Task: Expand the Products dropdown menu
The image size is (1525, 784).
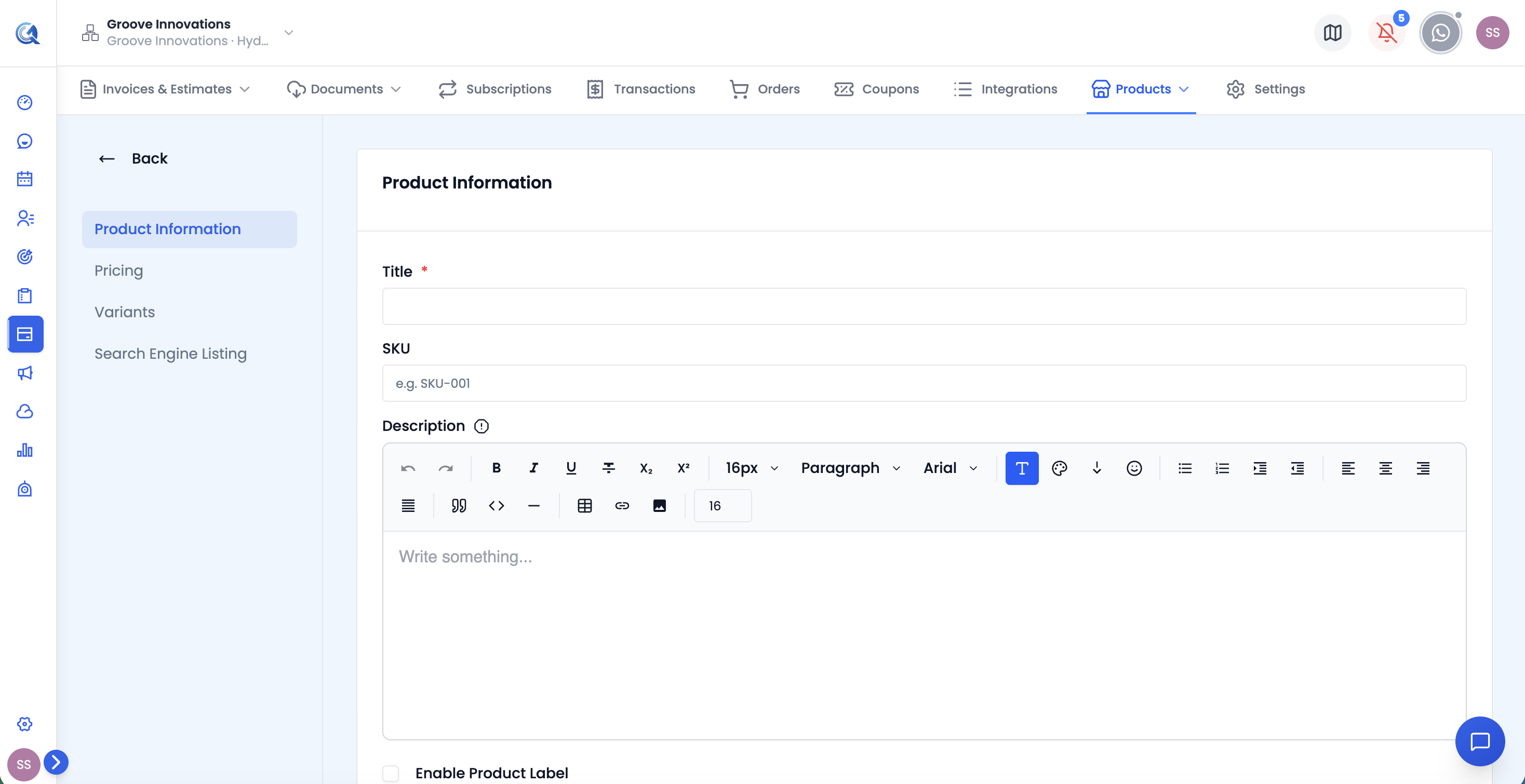Action: [1141, 89]
